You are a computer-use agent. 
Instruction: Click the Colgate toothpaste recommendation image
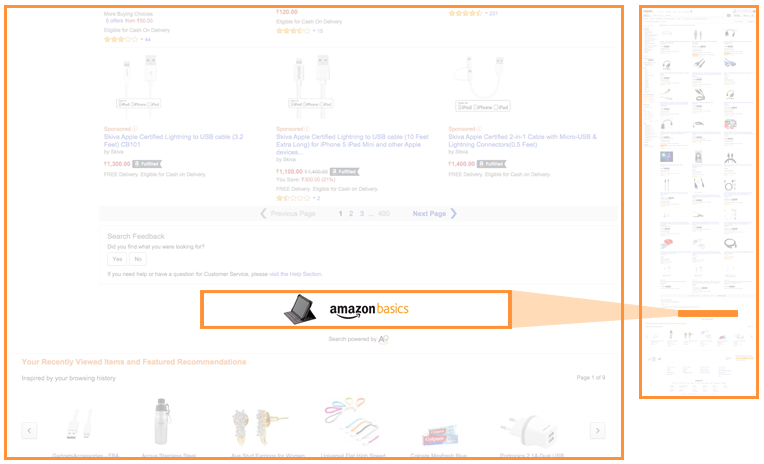click(x=439, y=435)
